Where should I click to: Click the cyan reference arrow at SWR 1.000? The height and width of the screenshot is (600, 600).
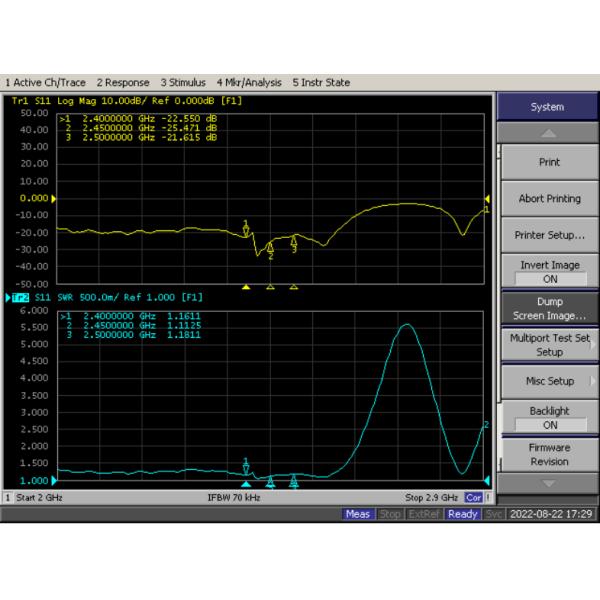click(53, 480)
